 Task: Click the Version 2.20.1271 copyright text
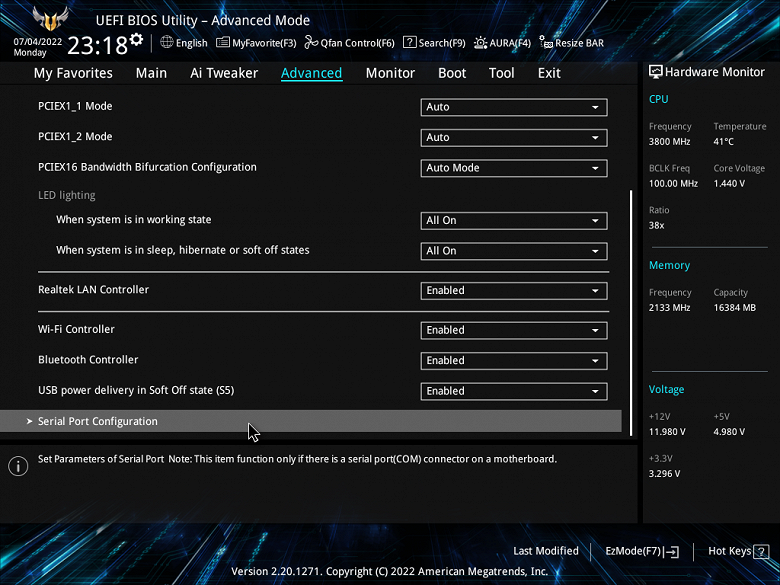point(390,572)
